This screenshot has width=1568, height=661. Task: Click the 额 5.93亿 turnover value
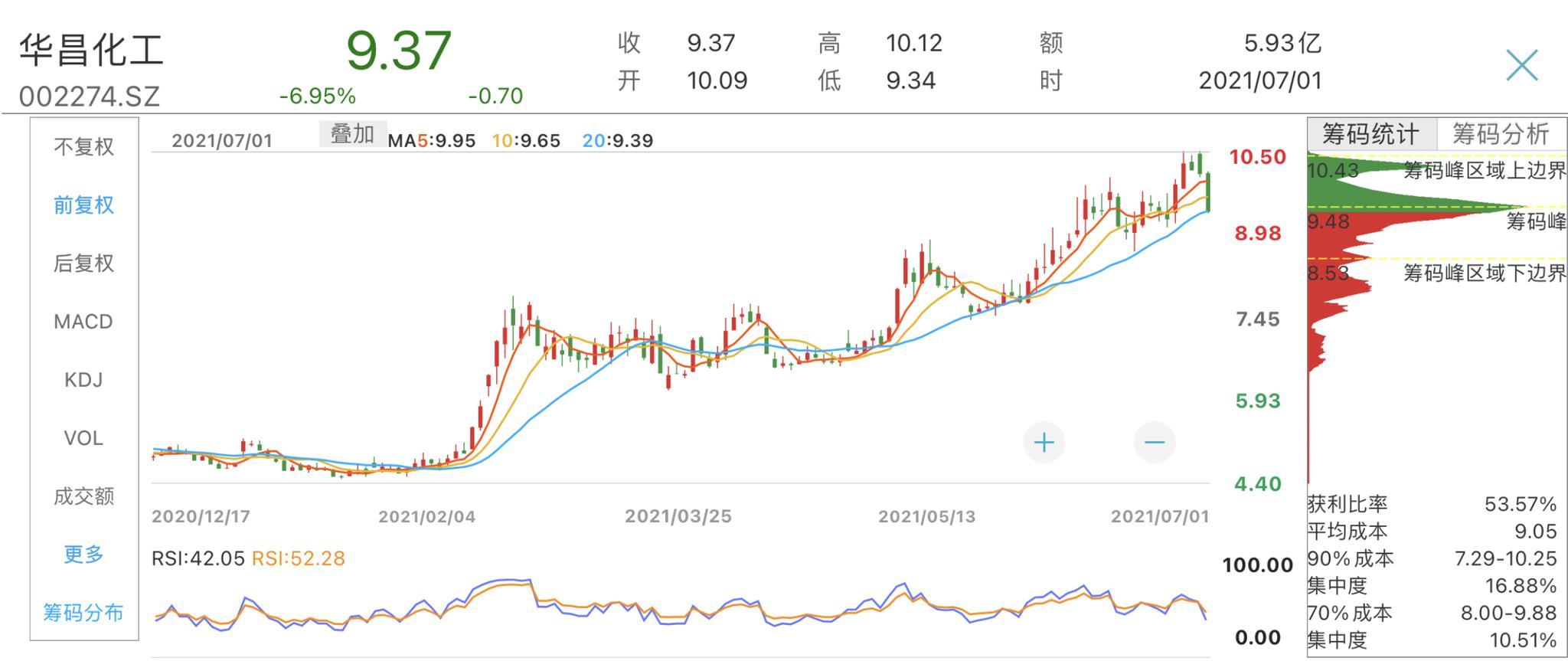pos(1282,43)
